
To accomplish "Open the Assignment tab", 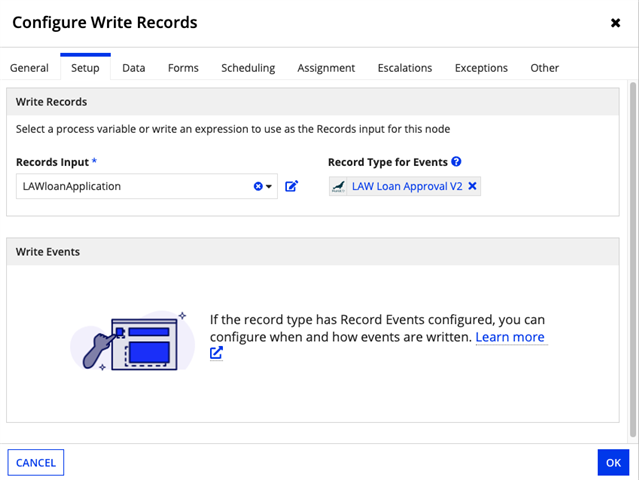I will (326, 68).
